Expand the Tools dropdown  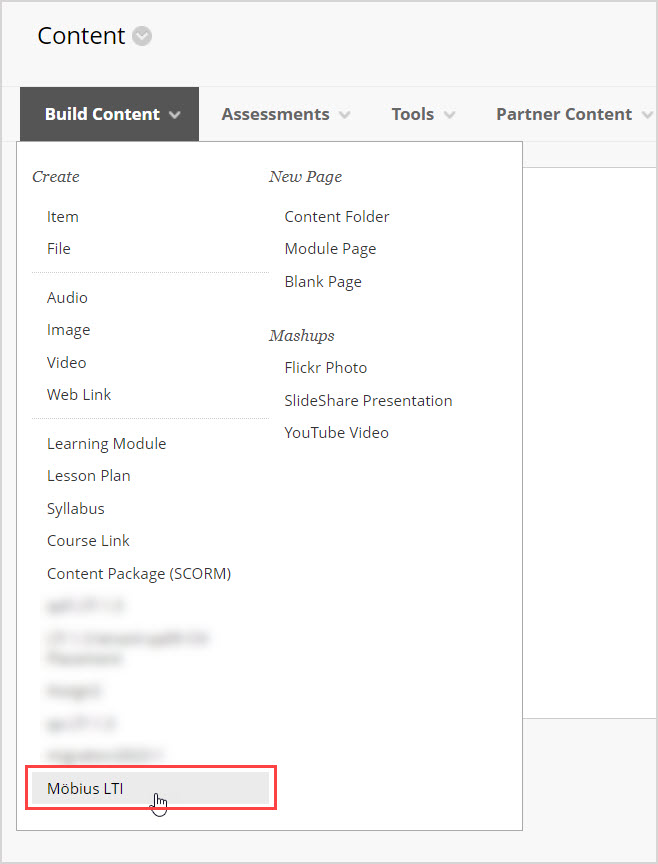413,114
